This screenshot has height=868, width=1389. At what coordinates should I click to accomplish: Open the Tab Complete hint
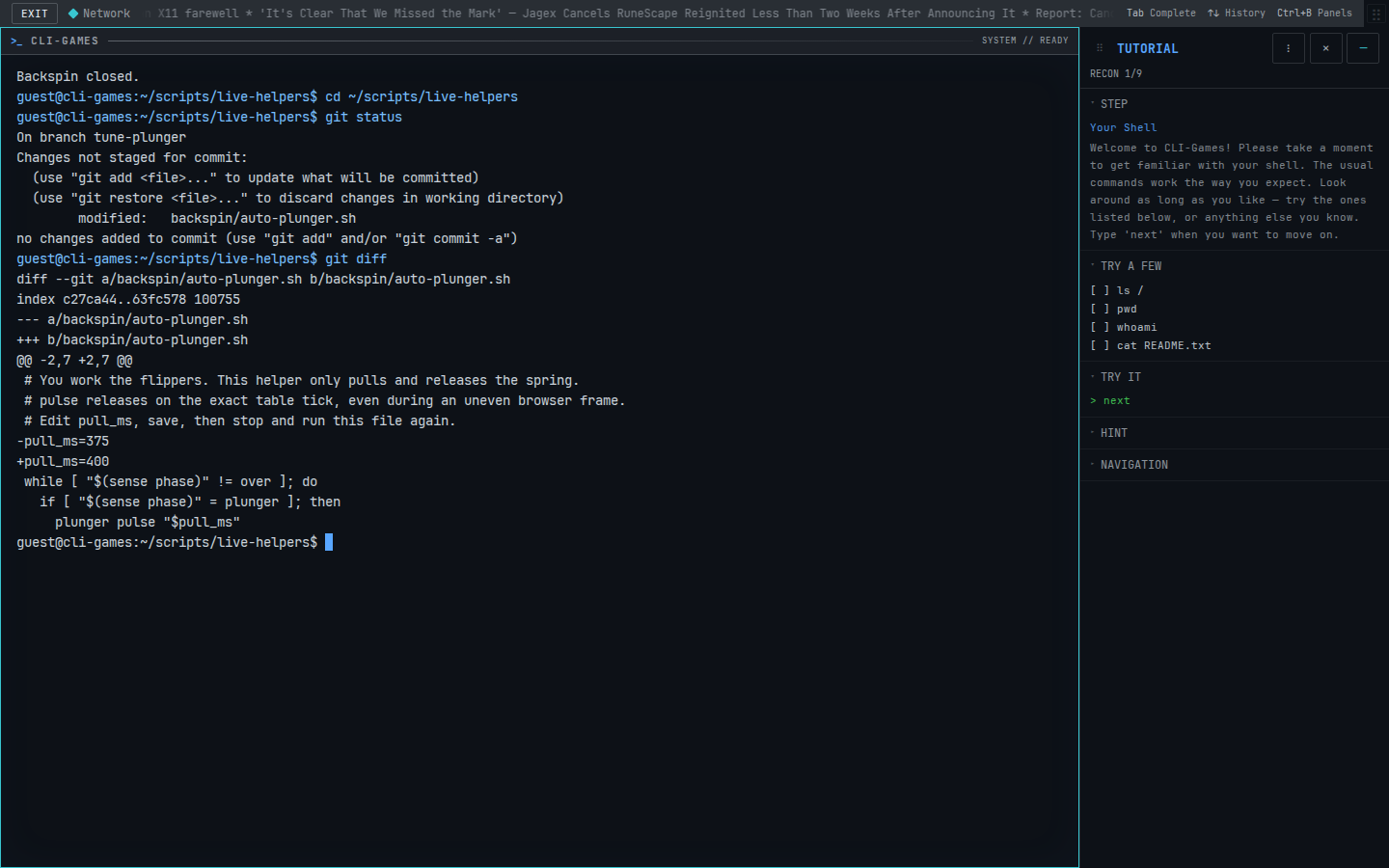coord(1160,14)
